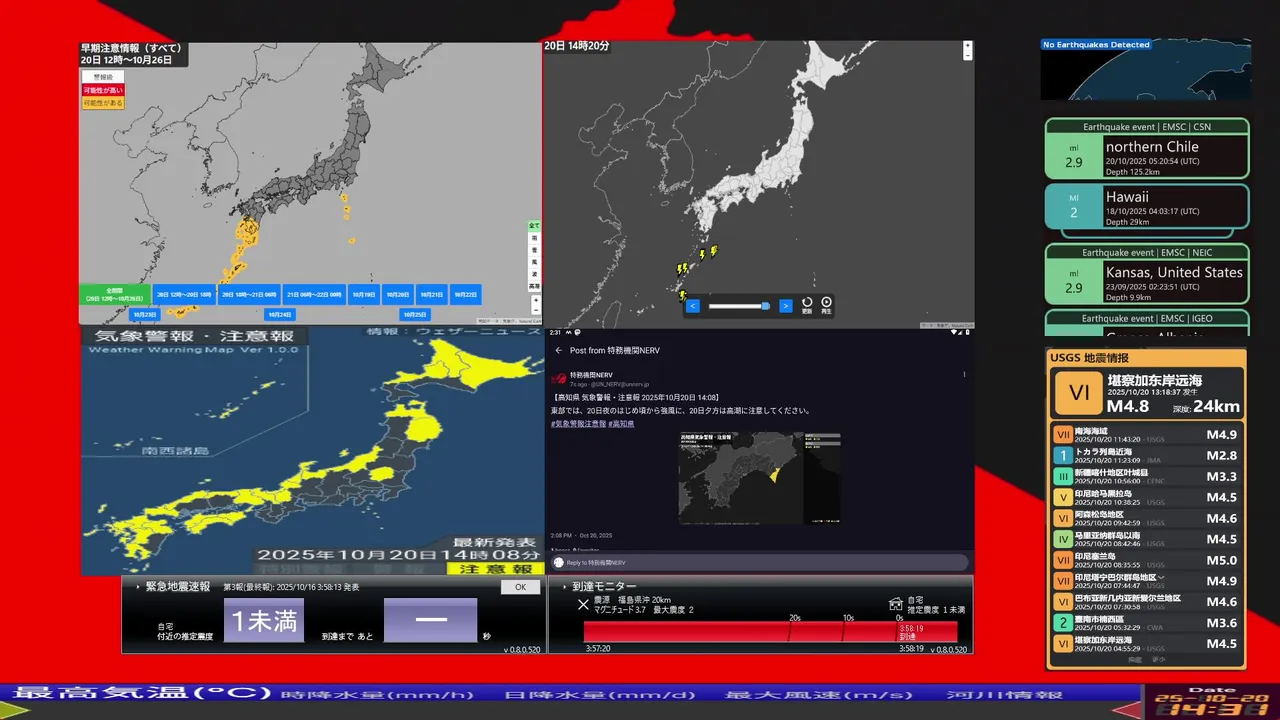Select the 高潮 filter on the early warning map
The image size is (1280, 720).
[x=534, y=286]
